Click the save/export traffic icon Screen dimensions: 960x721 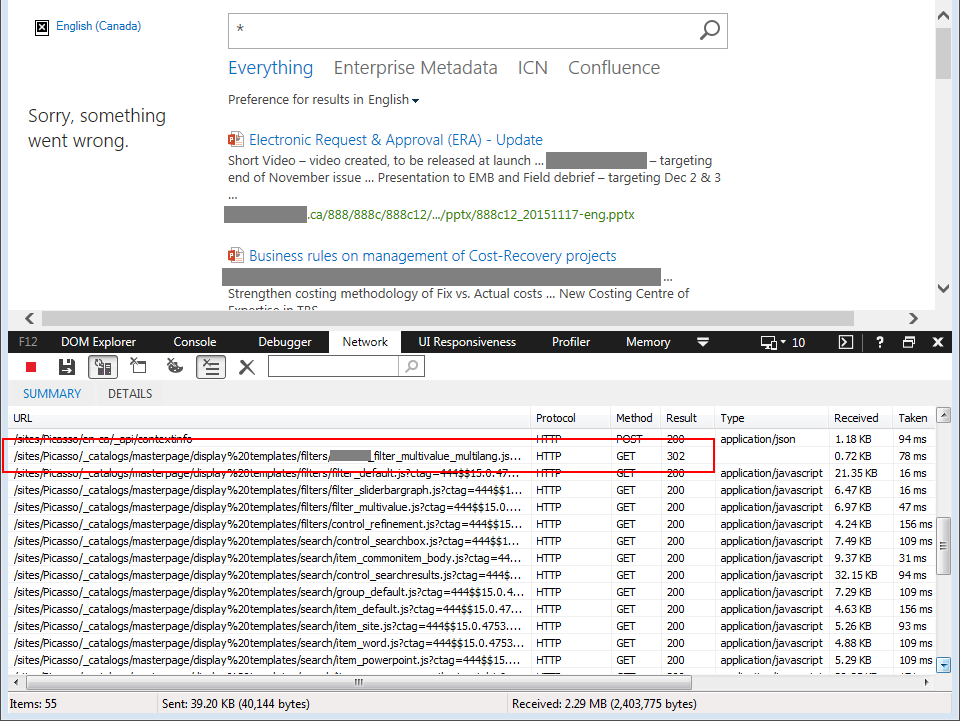click(66, 367)
